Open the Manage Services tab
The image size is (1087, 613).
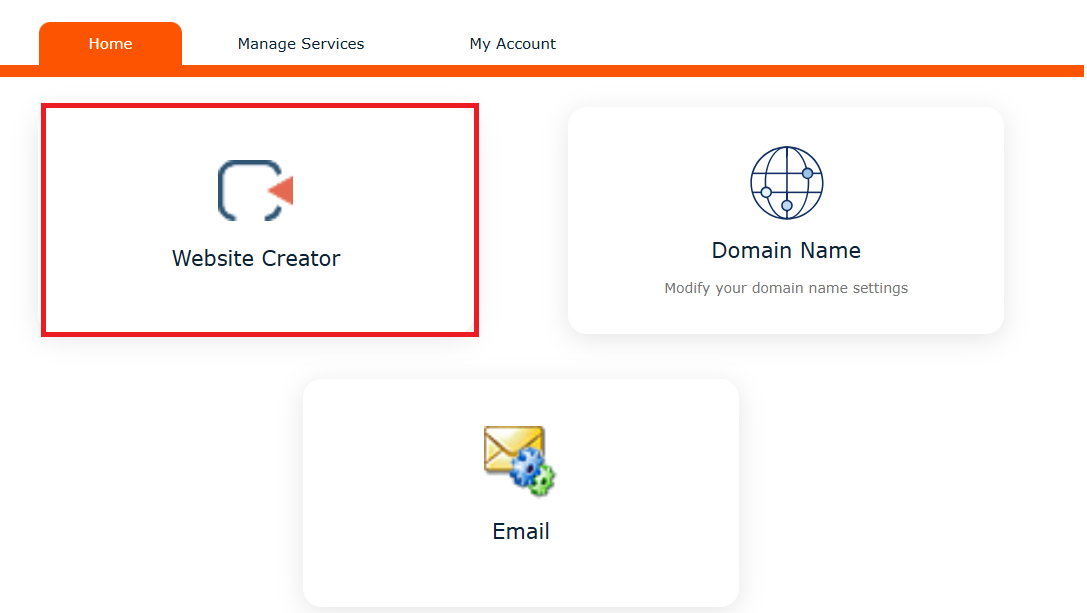click(x=301, y=44)
